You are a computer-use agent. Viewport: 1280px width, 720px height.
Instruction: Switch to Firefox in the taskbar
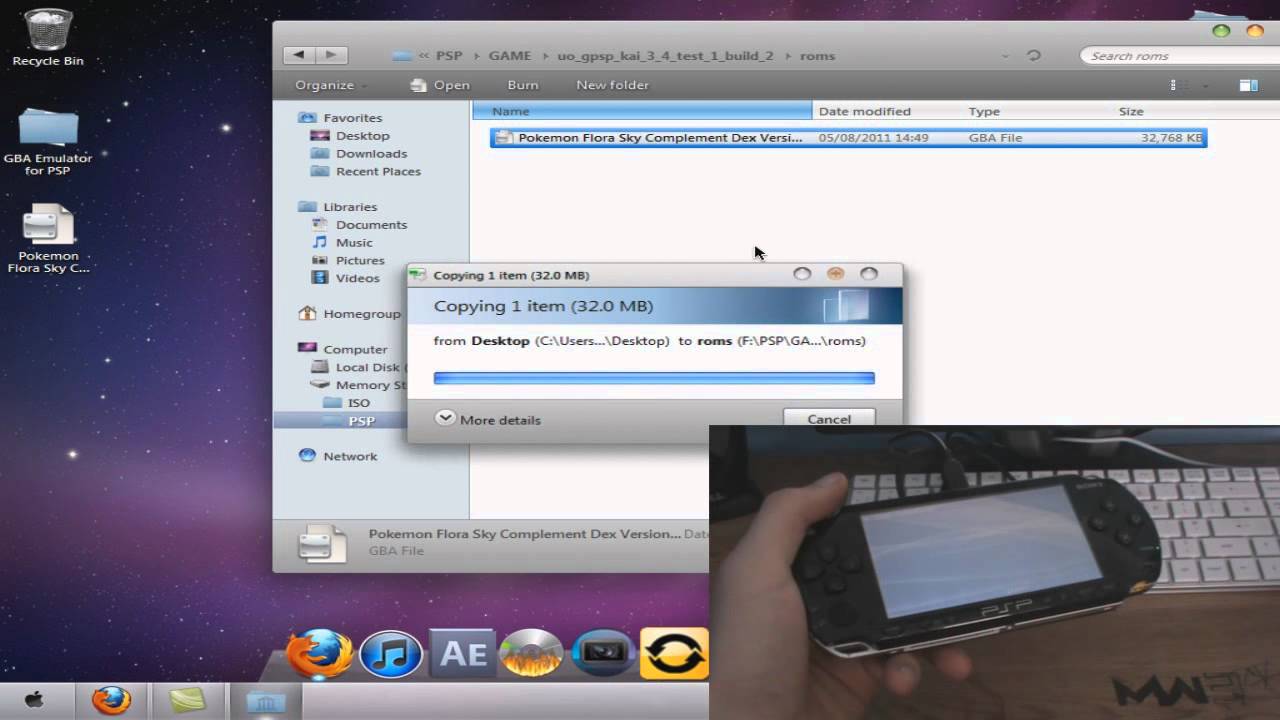(x=111, y=701)
